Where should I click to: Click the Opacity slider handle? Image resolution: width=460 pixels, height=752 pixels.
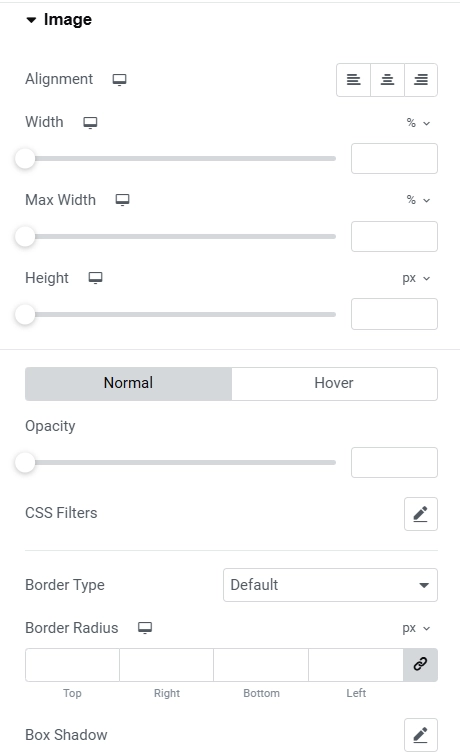pos(25,463)
